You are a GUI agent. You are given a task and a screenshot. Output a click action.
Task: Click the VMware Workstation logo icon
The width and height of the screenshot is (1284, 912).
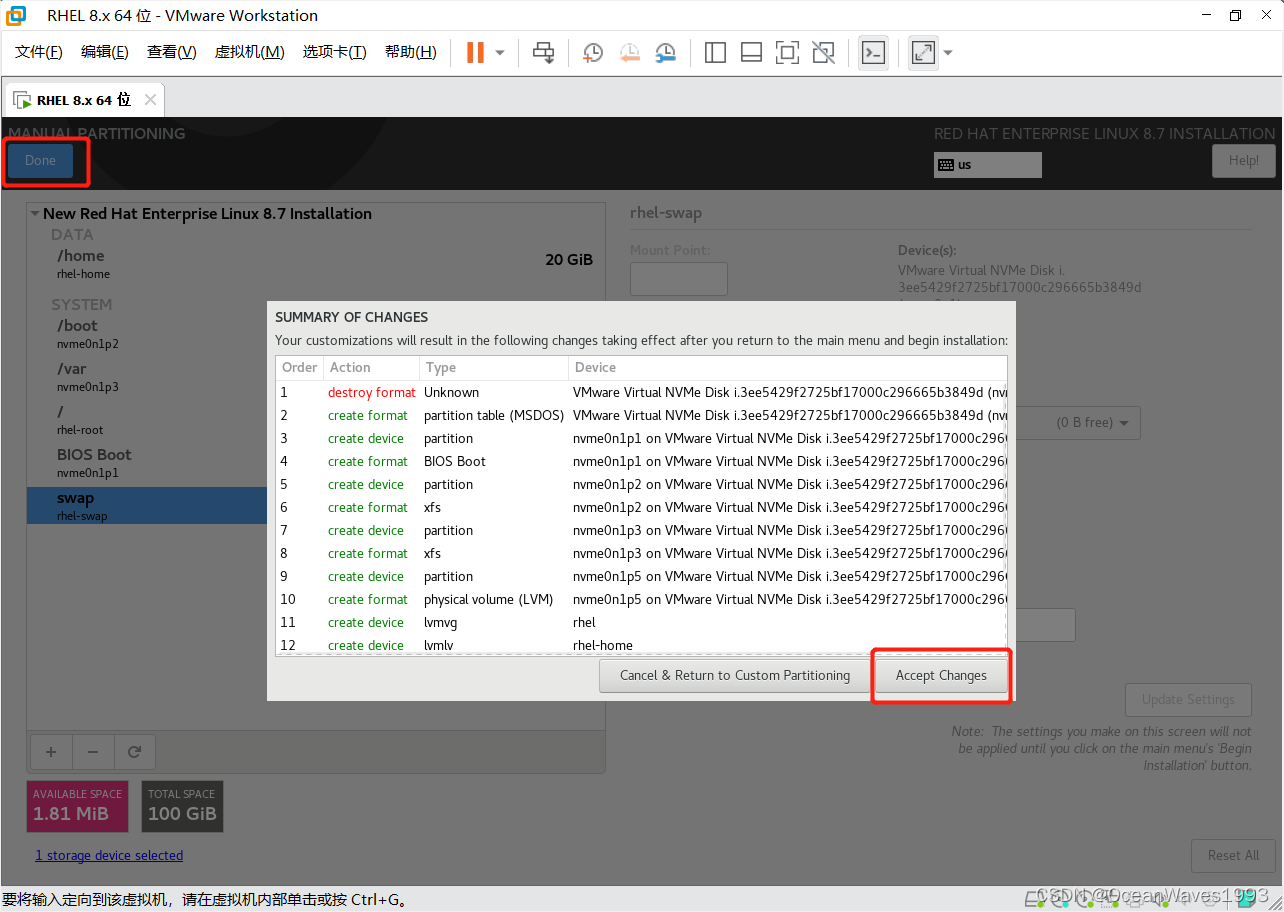tap(16, 15)
